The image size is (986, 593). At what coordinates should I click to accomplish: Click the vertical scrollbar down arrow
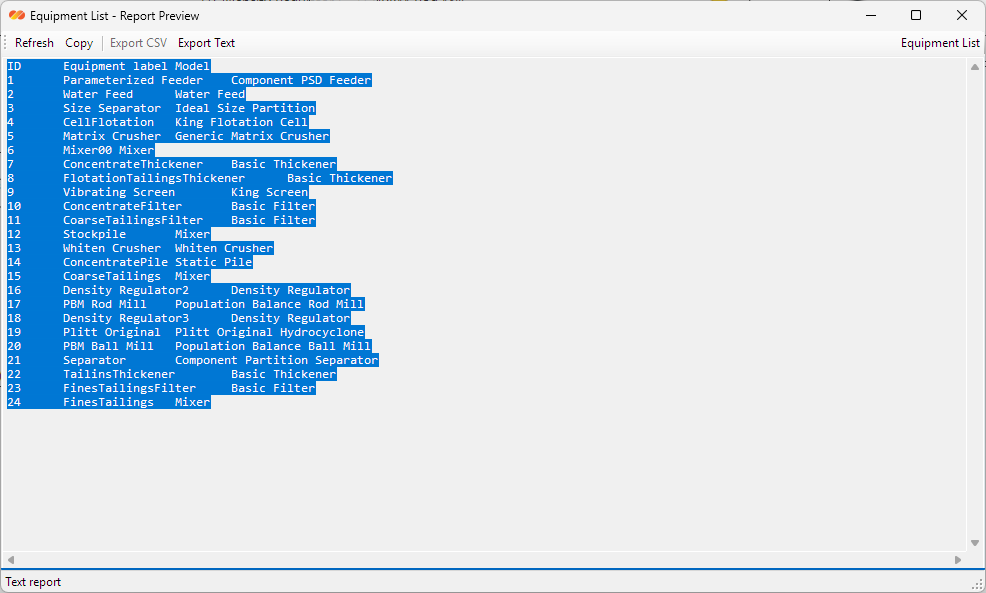(975, 543)
